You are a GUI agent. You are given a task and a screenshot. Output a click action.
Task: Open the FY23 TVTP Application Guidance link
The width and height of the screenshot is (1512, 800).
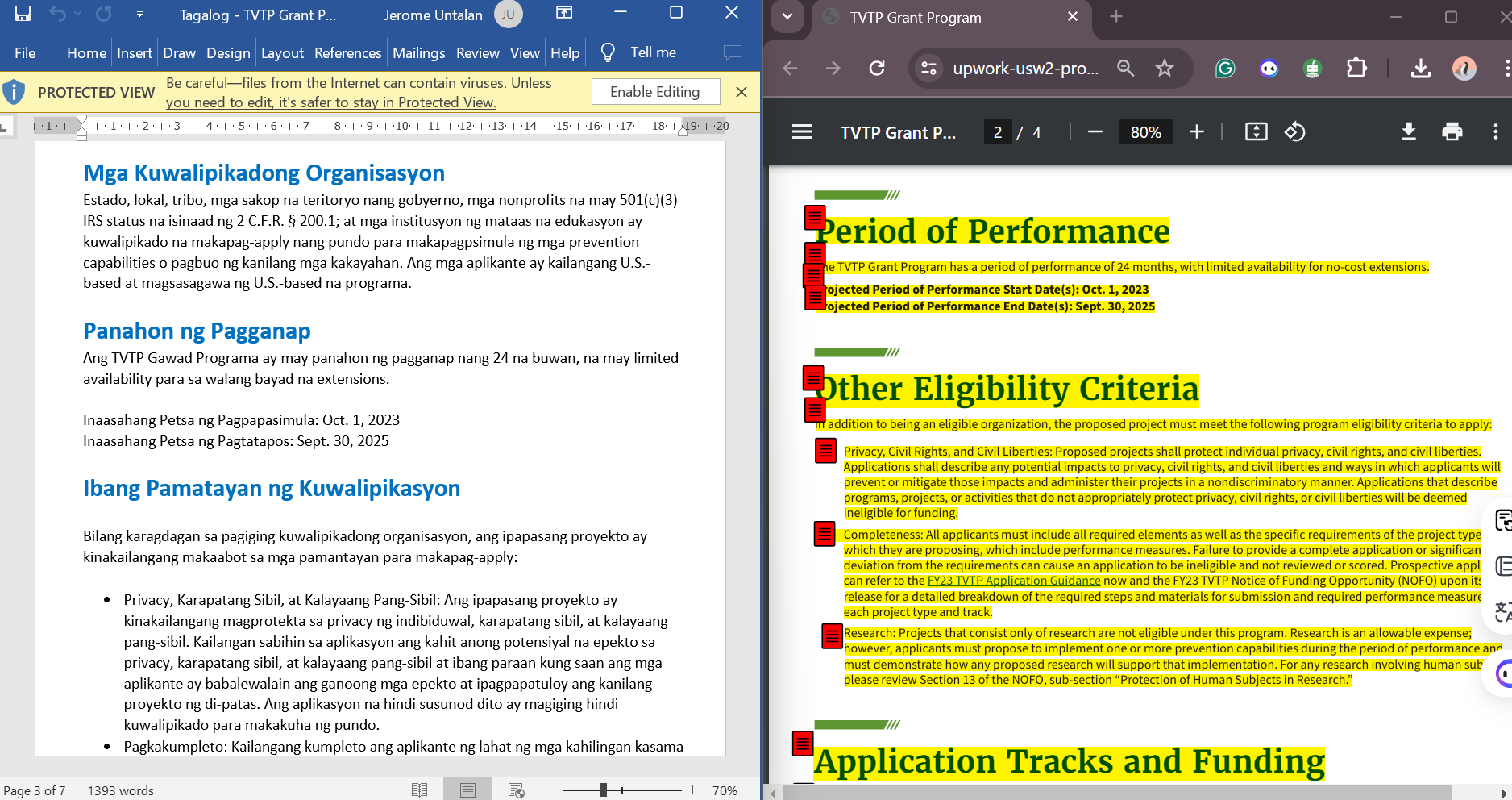(1014, 581)
